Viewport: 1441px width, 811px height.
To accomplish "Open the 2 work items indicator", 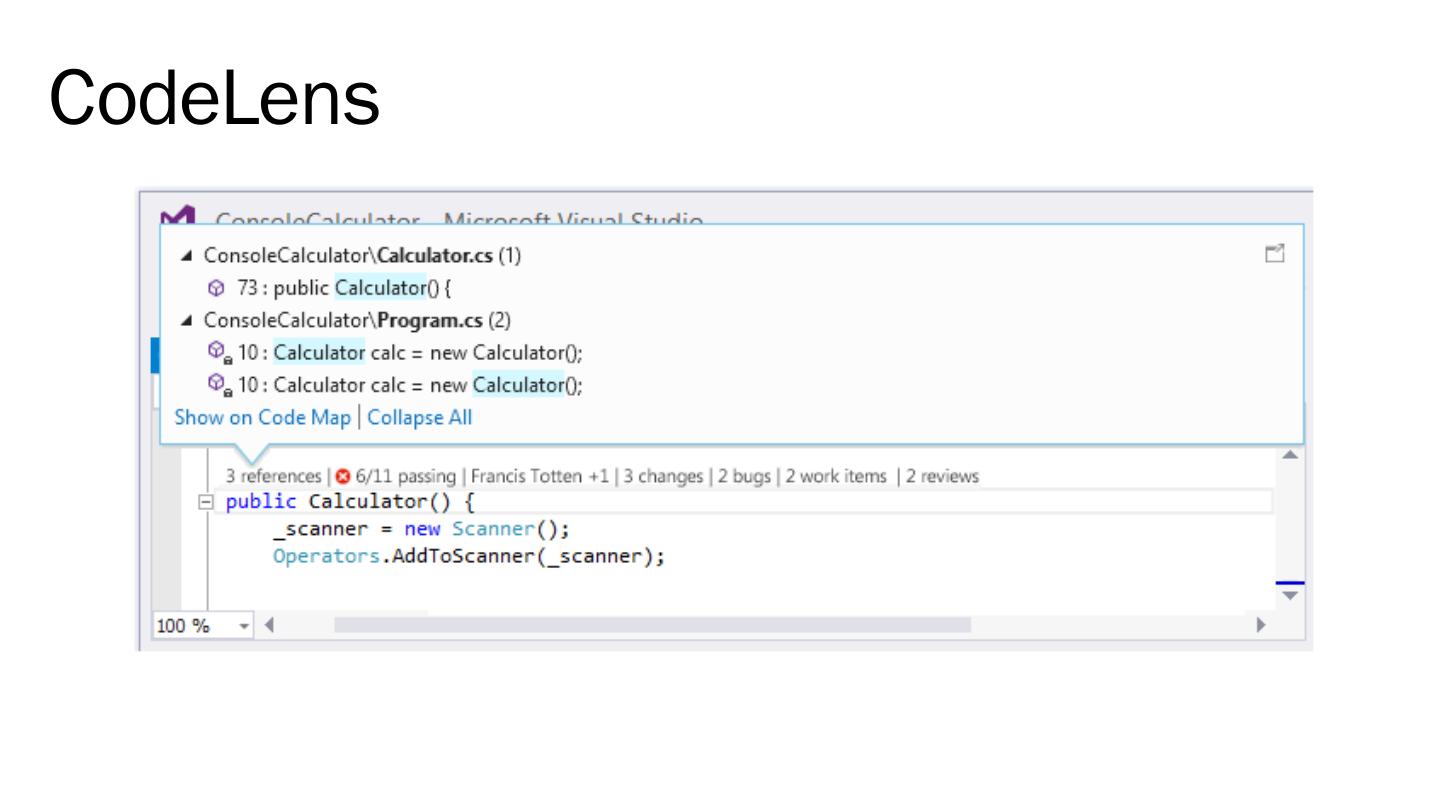I will 836,477.
